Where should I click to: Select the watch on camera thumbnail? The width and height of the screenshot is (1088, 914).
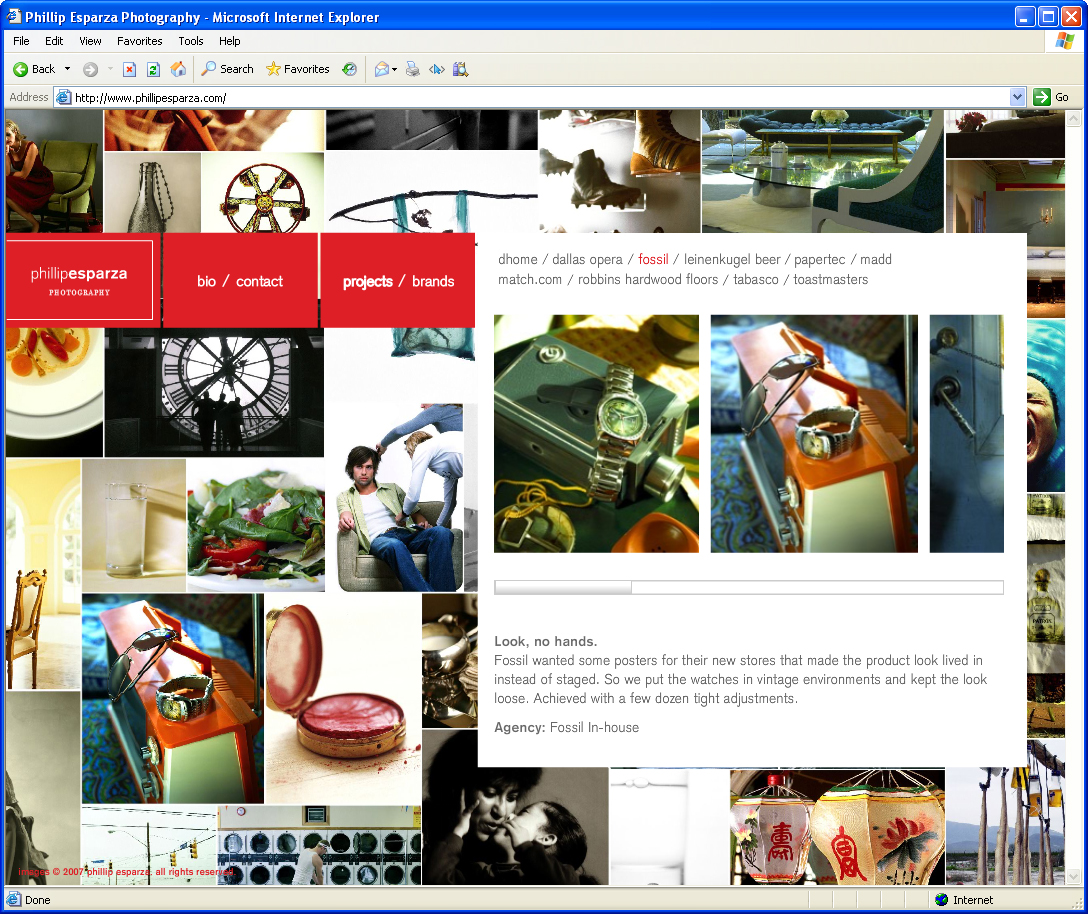pyautogui.click(x=596, y=433)
